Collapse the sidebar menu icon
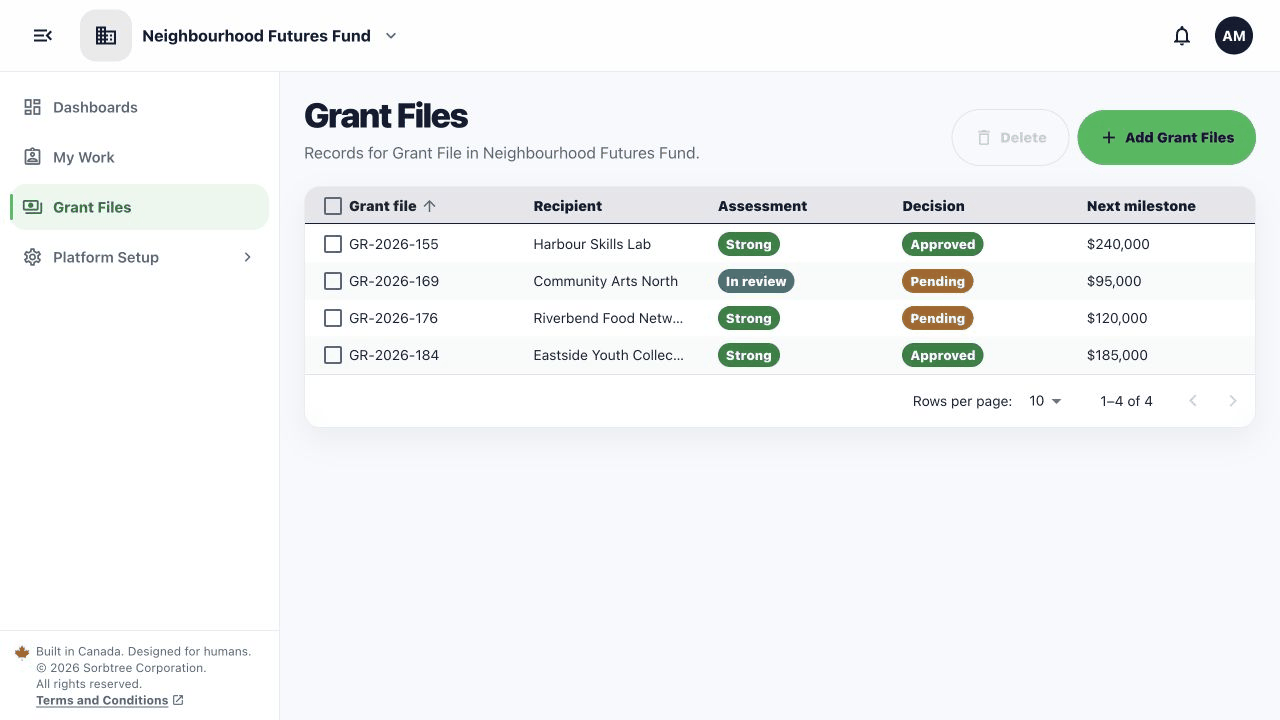1280x720 pixels. [42, 36]
